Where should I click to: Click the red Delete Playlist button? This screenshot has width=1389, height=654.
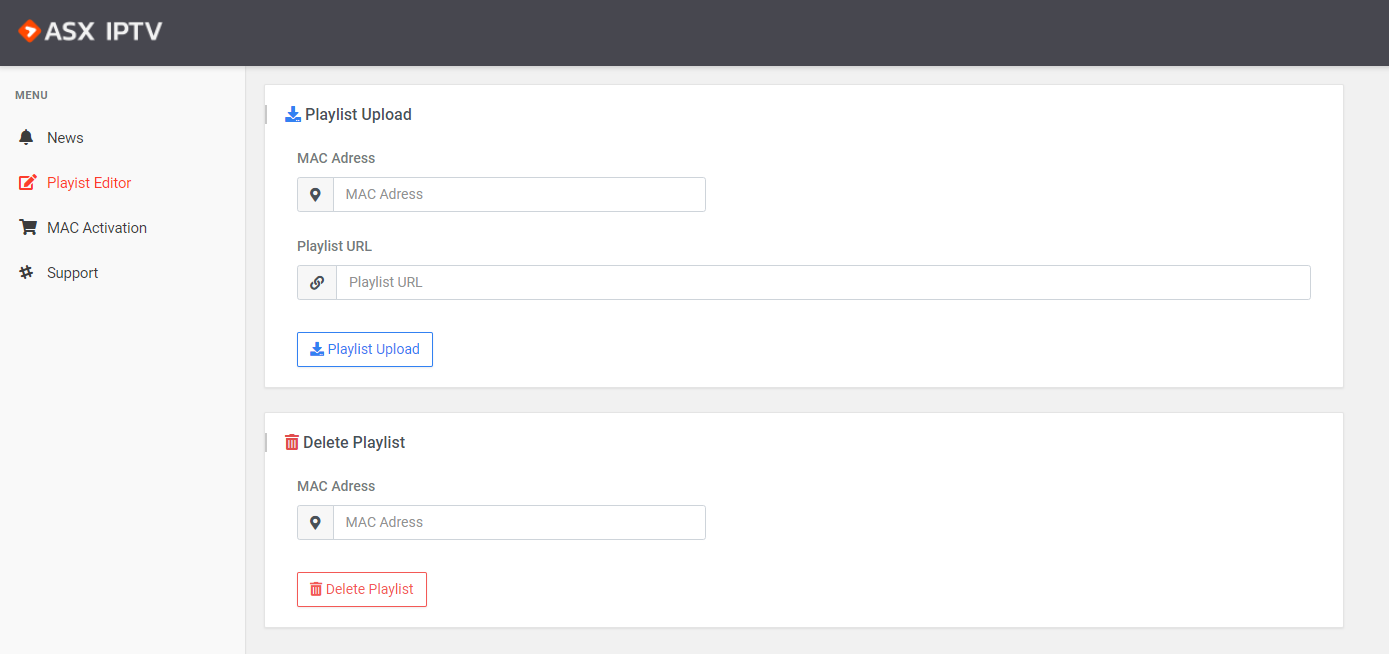point(362,589)
